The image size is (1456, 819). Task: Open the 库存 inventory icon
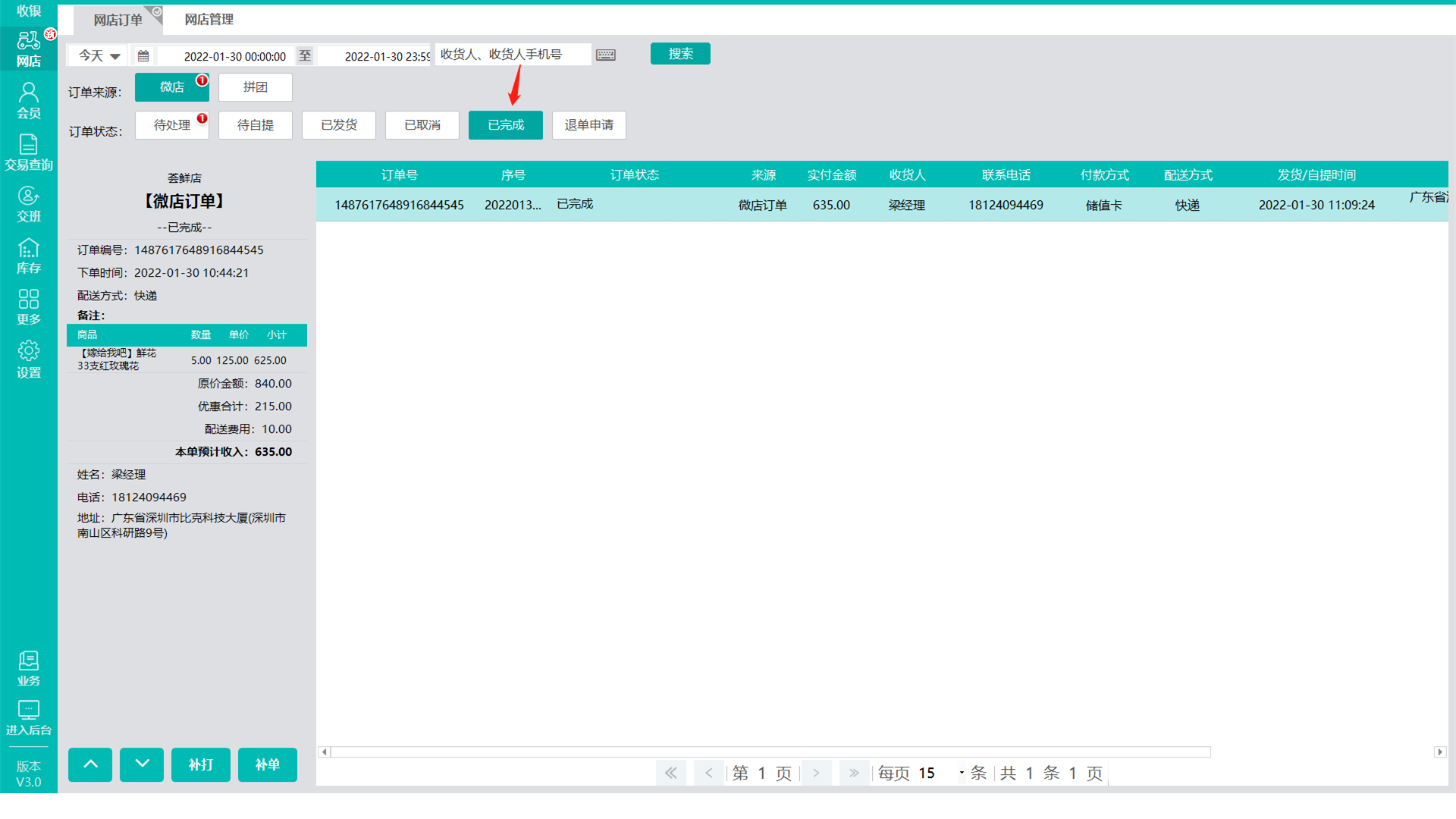(29, 256)
